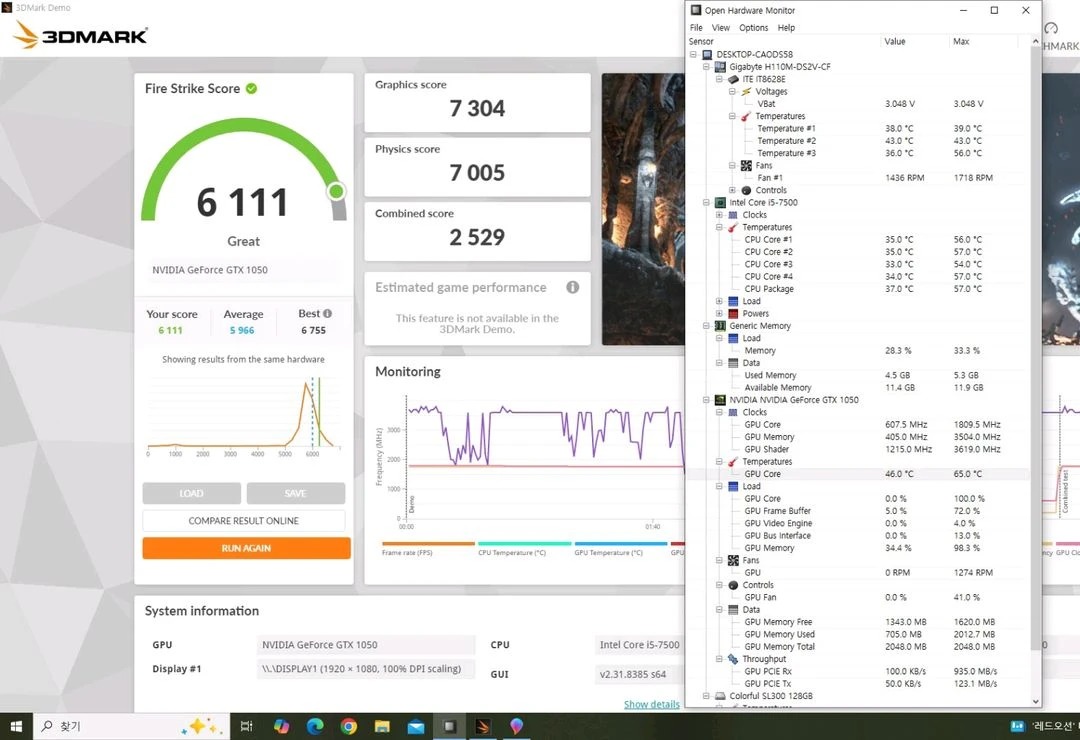Select the GPU Frame Buffer load row
This screenshot has width=1080, height=740.
(x=858, y=511)
